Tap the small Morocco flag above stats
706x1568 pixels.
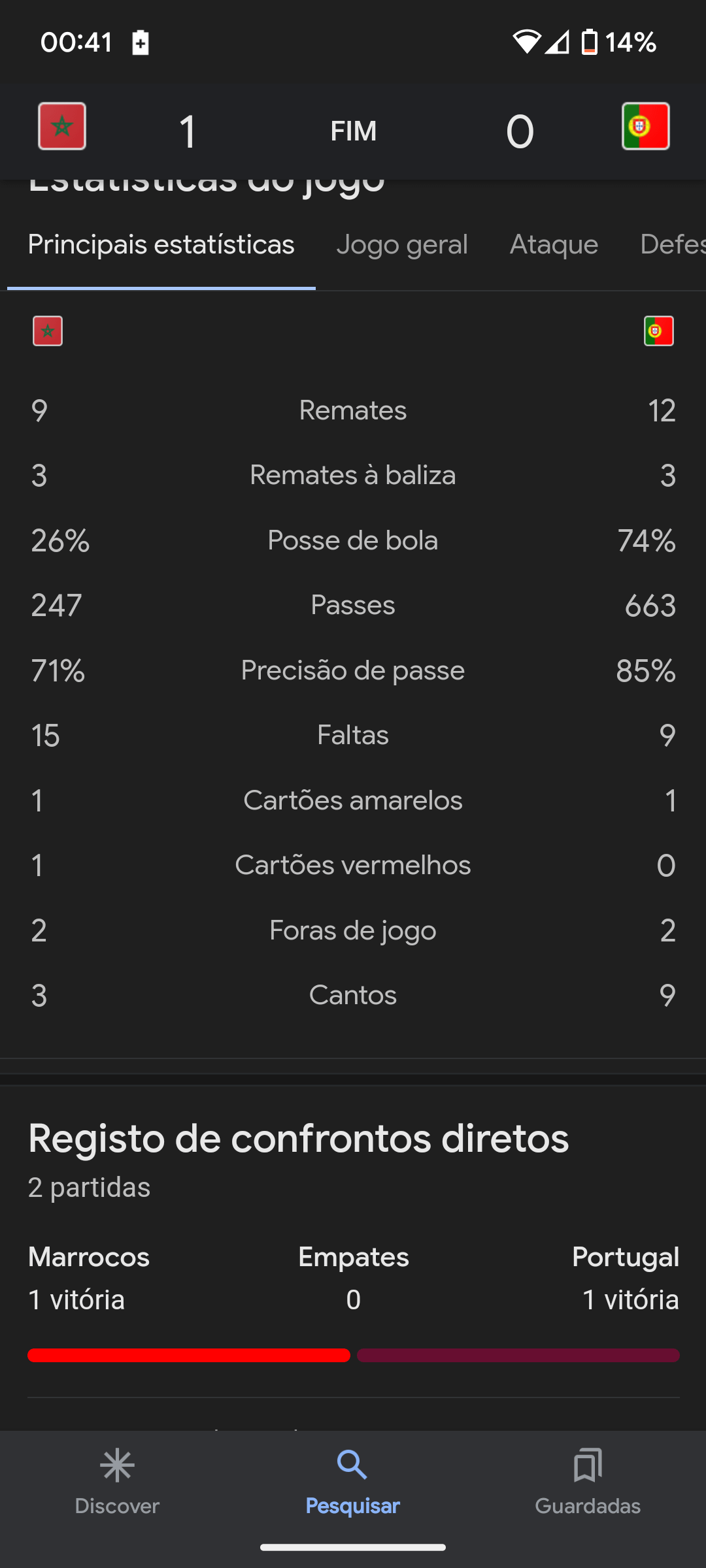(x=48, y=331)
